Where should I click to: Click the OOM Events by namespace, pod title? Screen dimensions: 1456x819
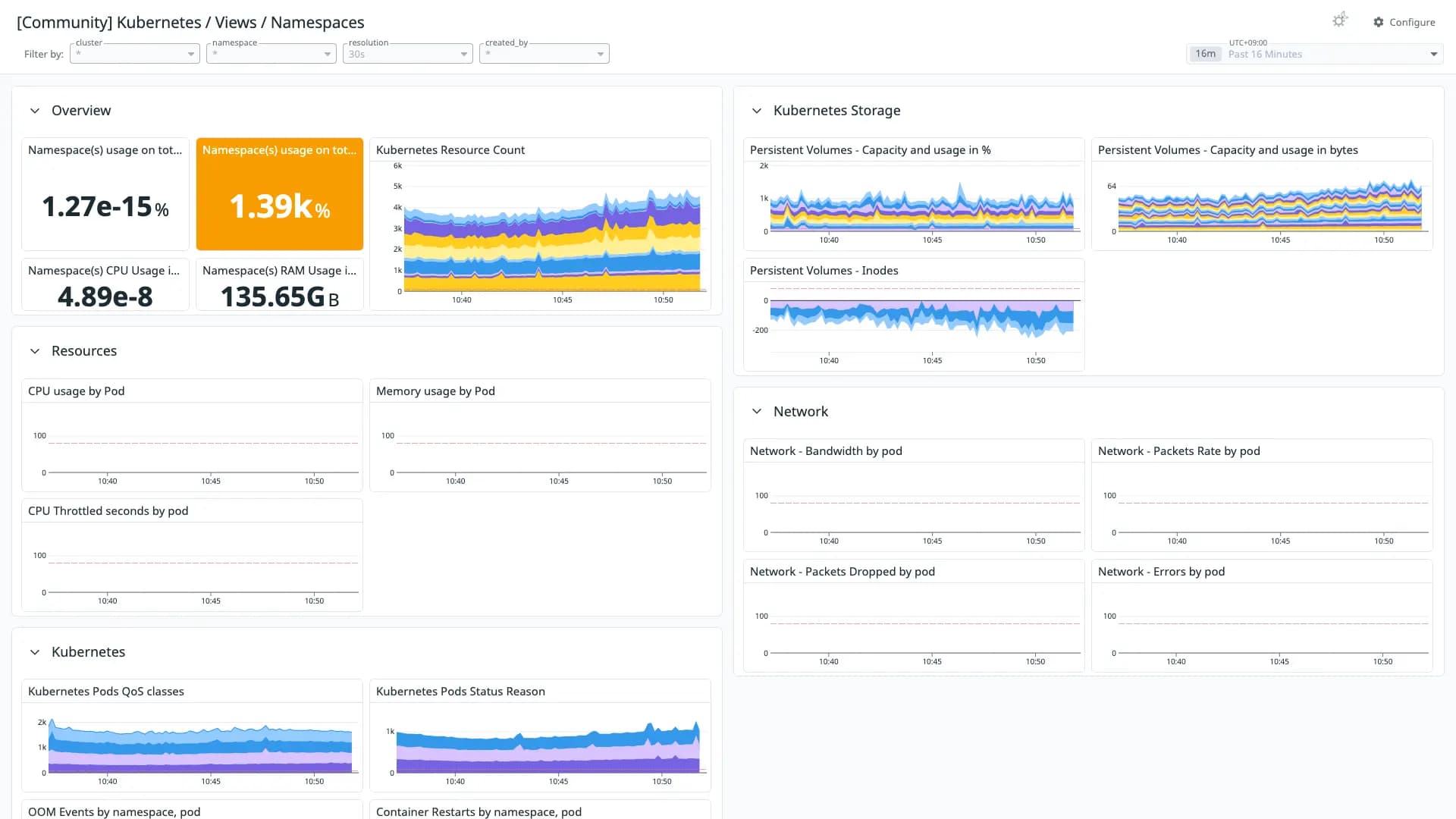[x=115, y=811]
